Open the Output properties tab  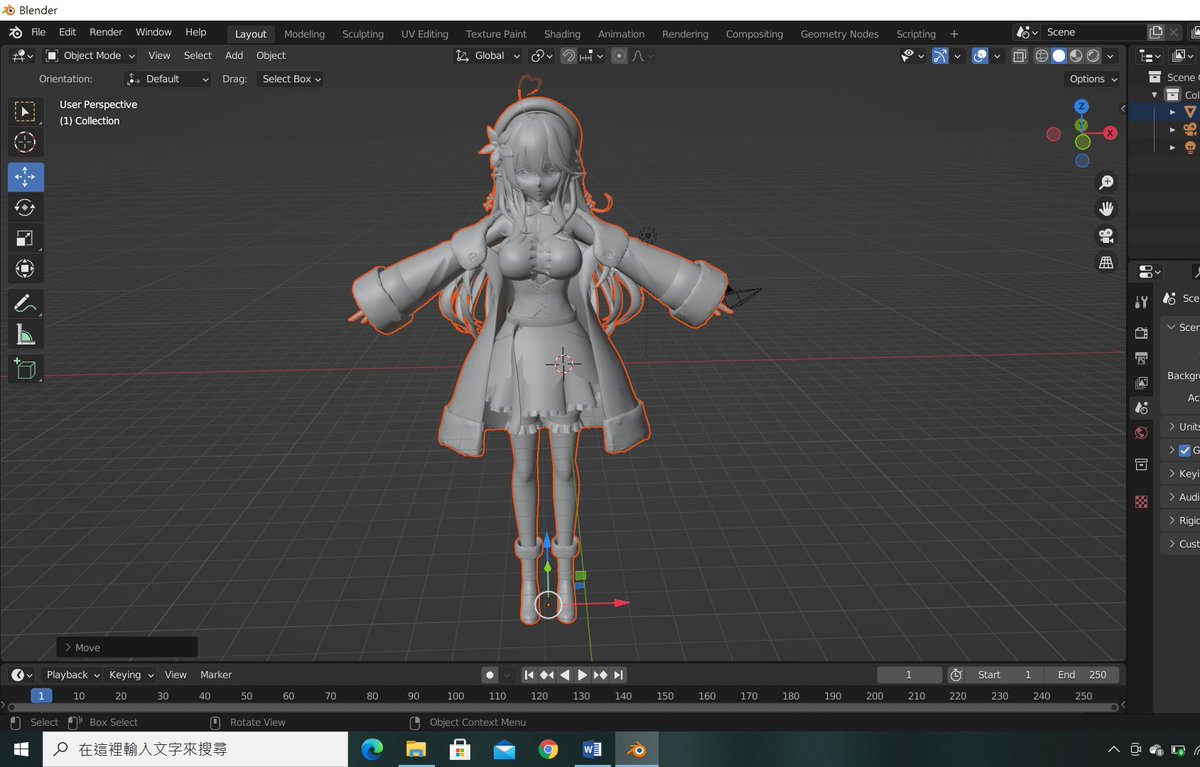[1141, 358]
